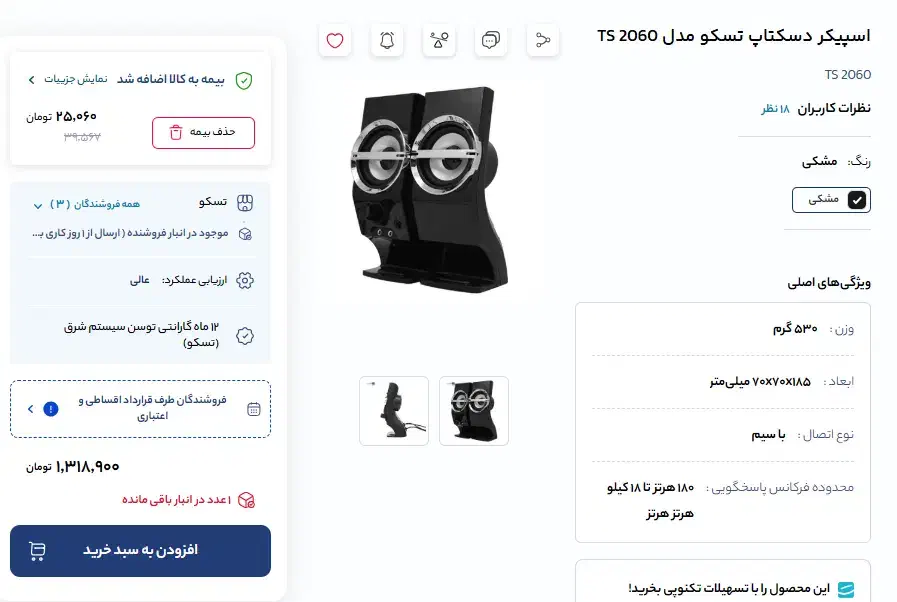
Task: Select side view speaker thumbnail
Action: click(394, 411)
